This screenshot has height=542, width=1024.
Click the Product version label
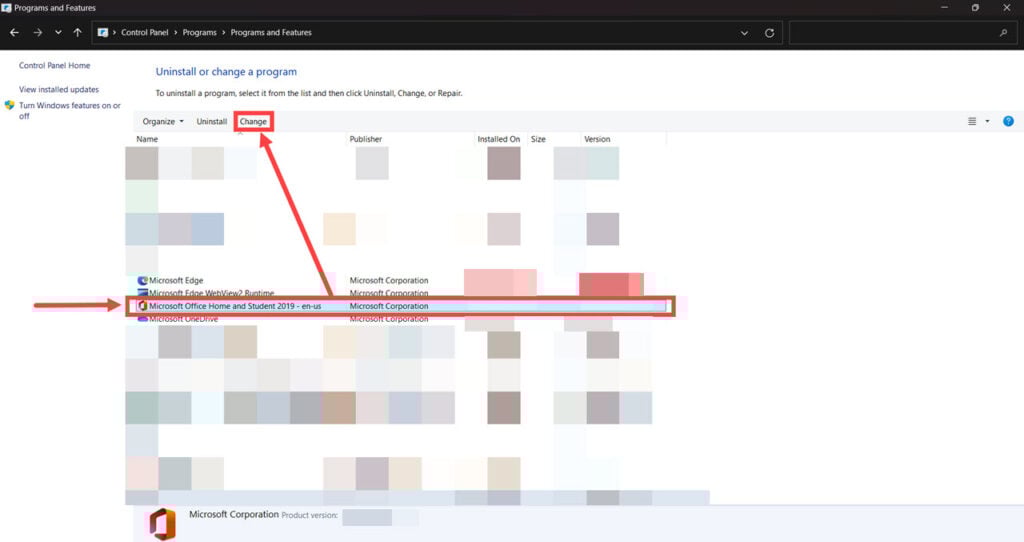click(x=310, y=515)
